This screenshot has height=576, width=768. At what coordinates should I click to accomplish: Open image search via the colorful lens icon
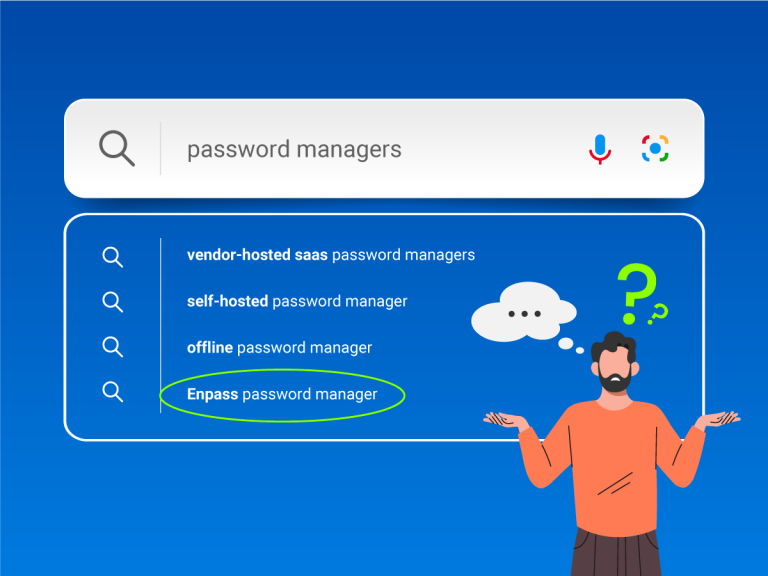coord(655,149)
